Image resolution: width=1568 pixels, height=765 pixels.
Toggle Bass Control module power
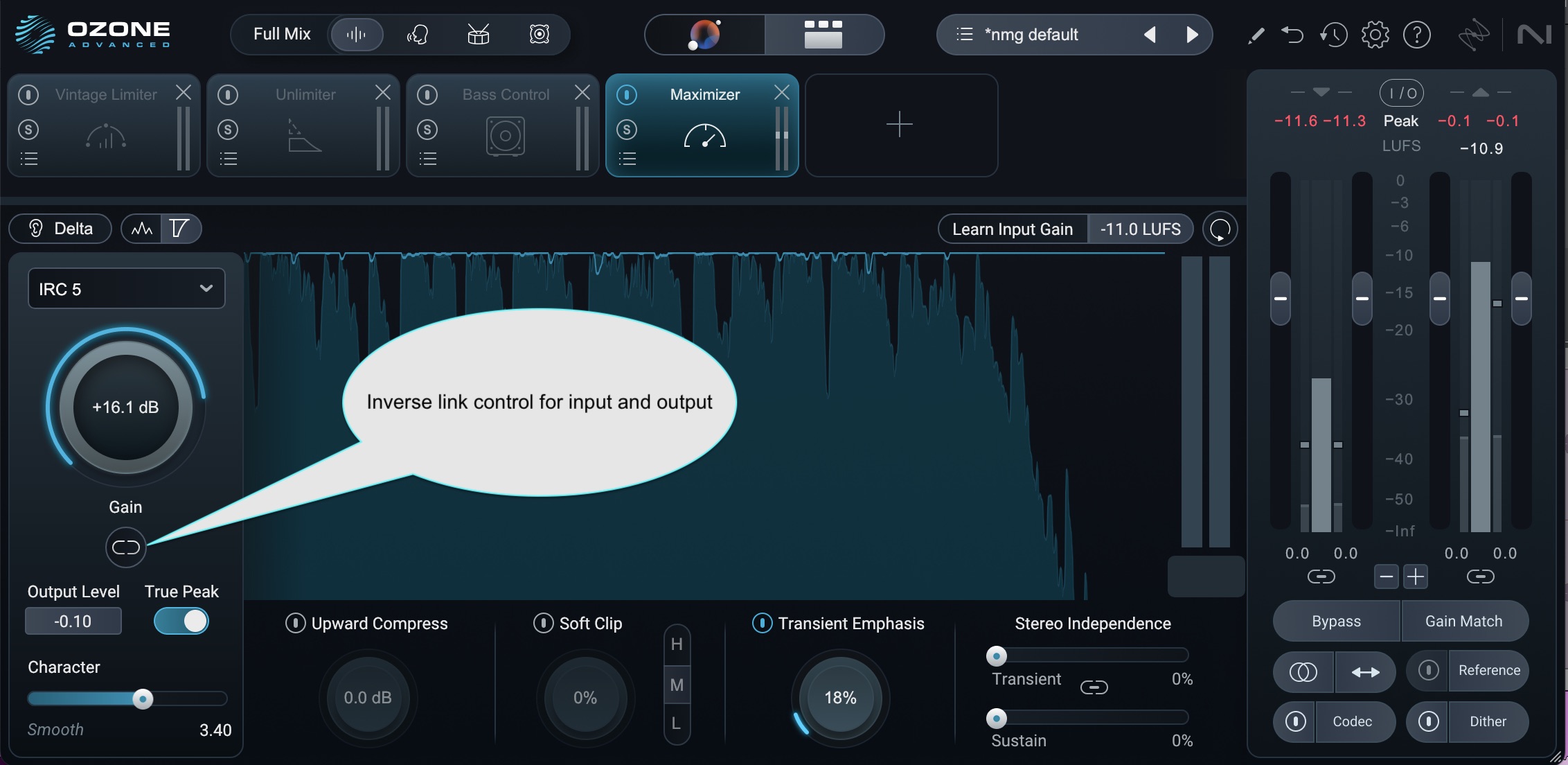pyautogui.click(x=427, y=94)
